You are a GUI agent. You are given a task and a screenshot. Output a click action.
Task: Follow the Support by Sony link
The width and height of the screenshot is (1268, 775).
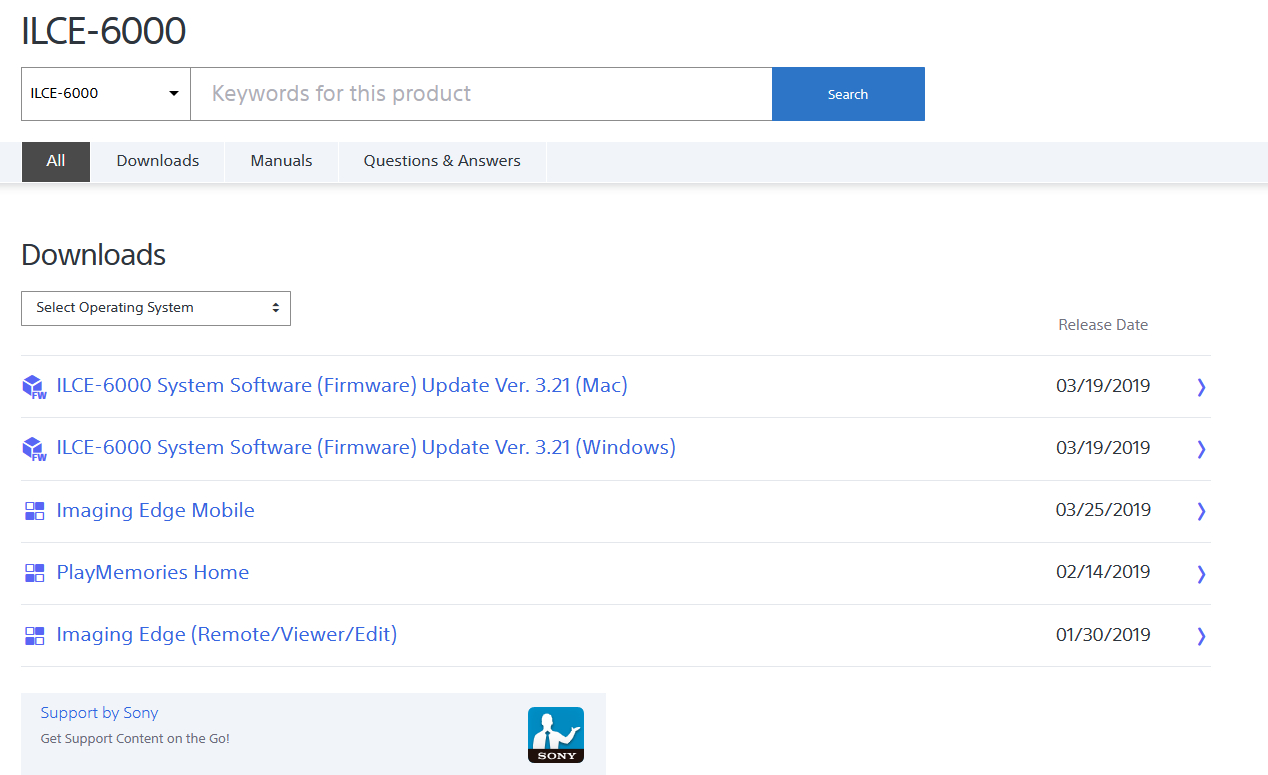[x=99, y=713]
